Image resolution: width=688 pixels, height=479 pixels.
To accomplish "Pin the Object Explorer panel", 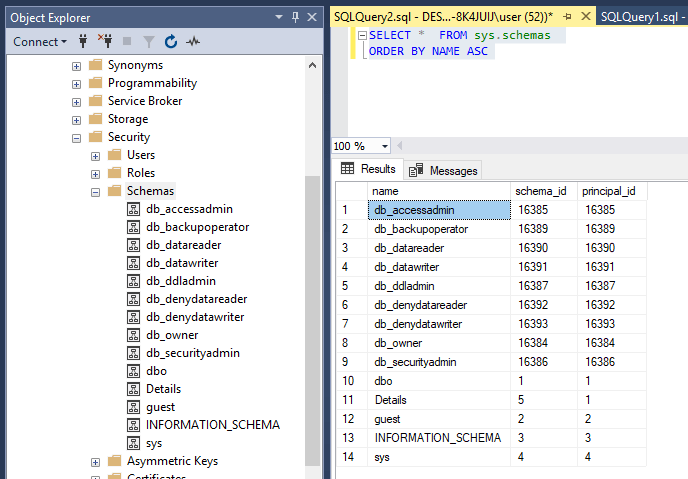I will pos(295,17).
